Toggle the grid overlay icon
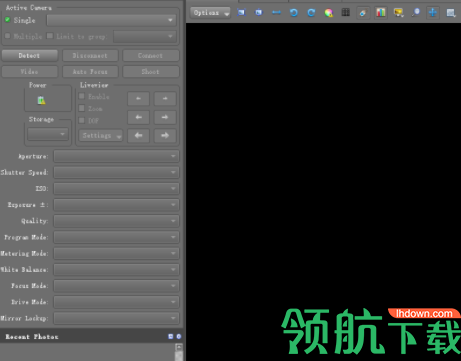The height and width of the screenshot is (361, 461). [x=346, y=13]
